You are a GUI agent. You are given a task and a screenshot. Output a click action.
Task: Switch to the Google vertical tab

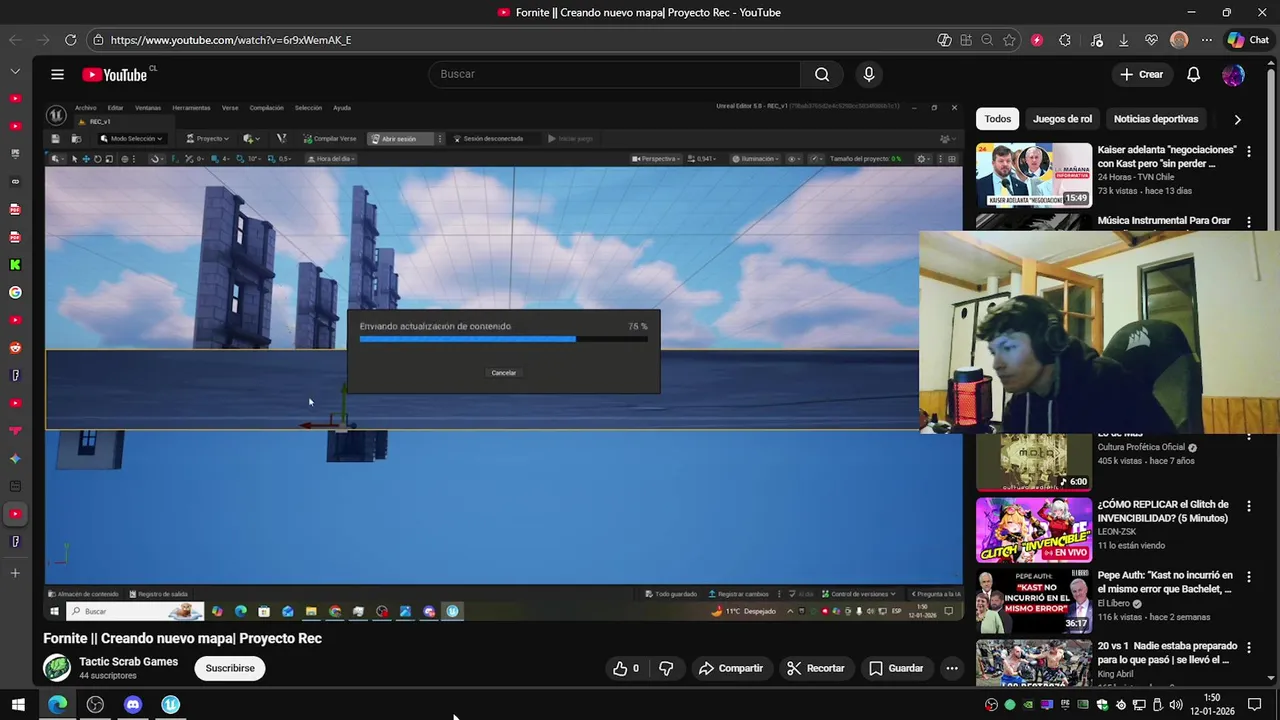point(15,293)
